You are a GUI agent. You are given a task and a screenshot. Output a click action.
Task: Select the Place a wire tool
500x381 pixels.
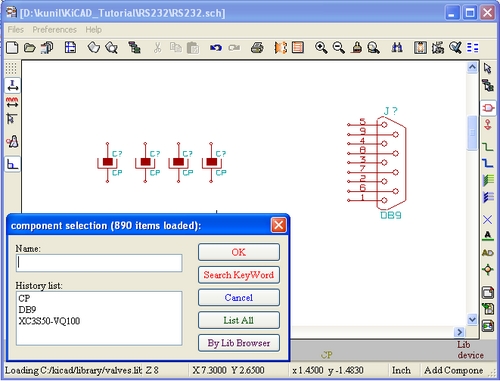click(488, 146)
